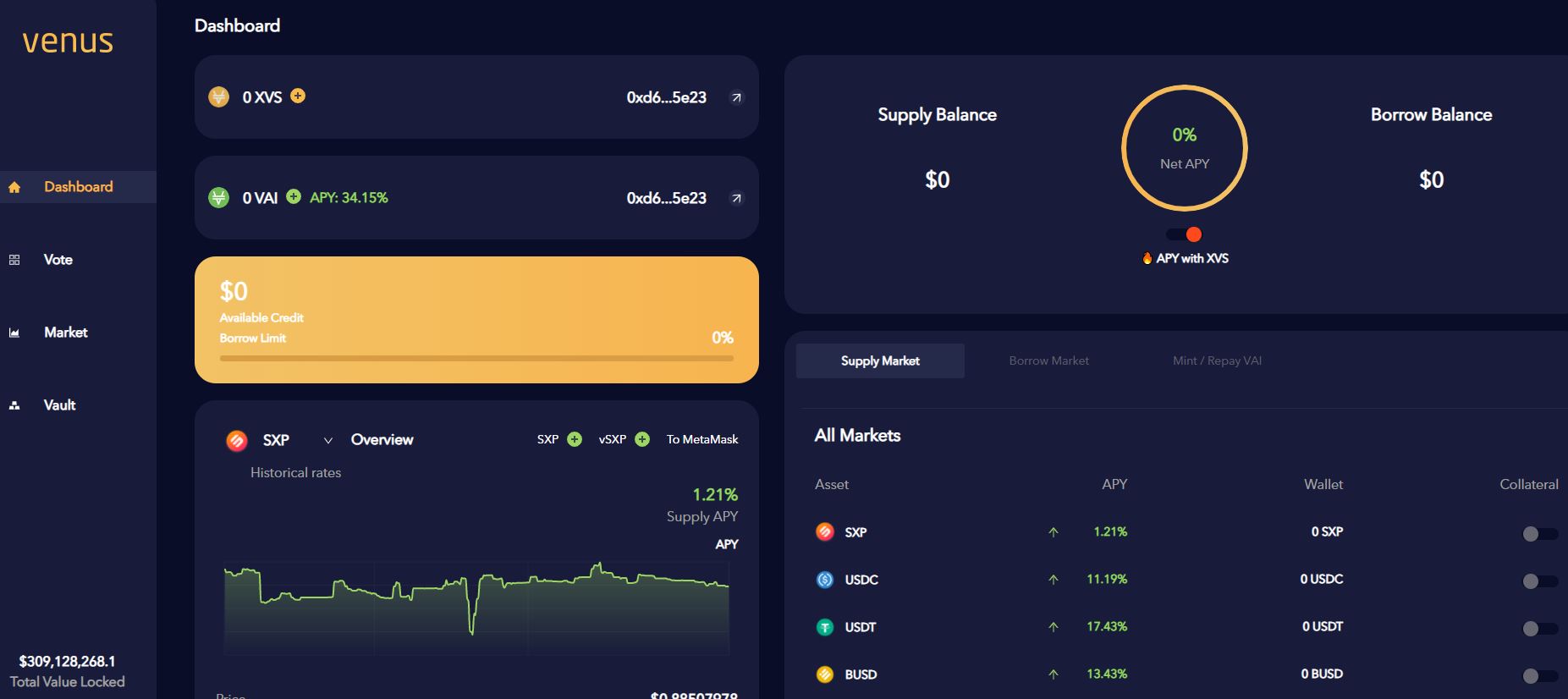The image size is (1568, 699).
Task: Click the 1.21% APY value in SXP row
Action: 1110,532
